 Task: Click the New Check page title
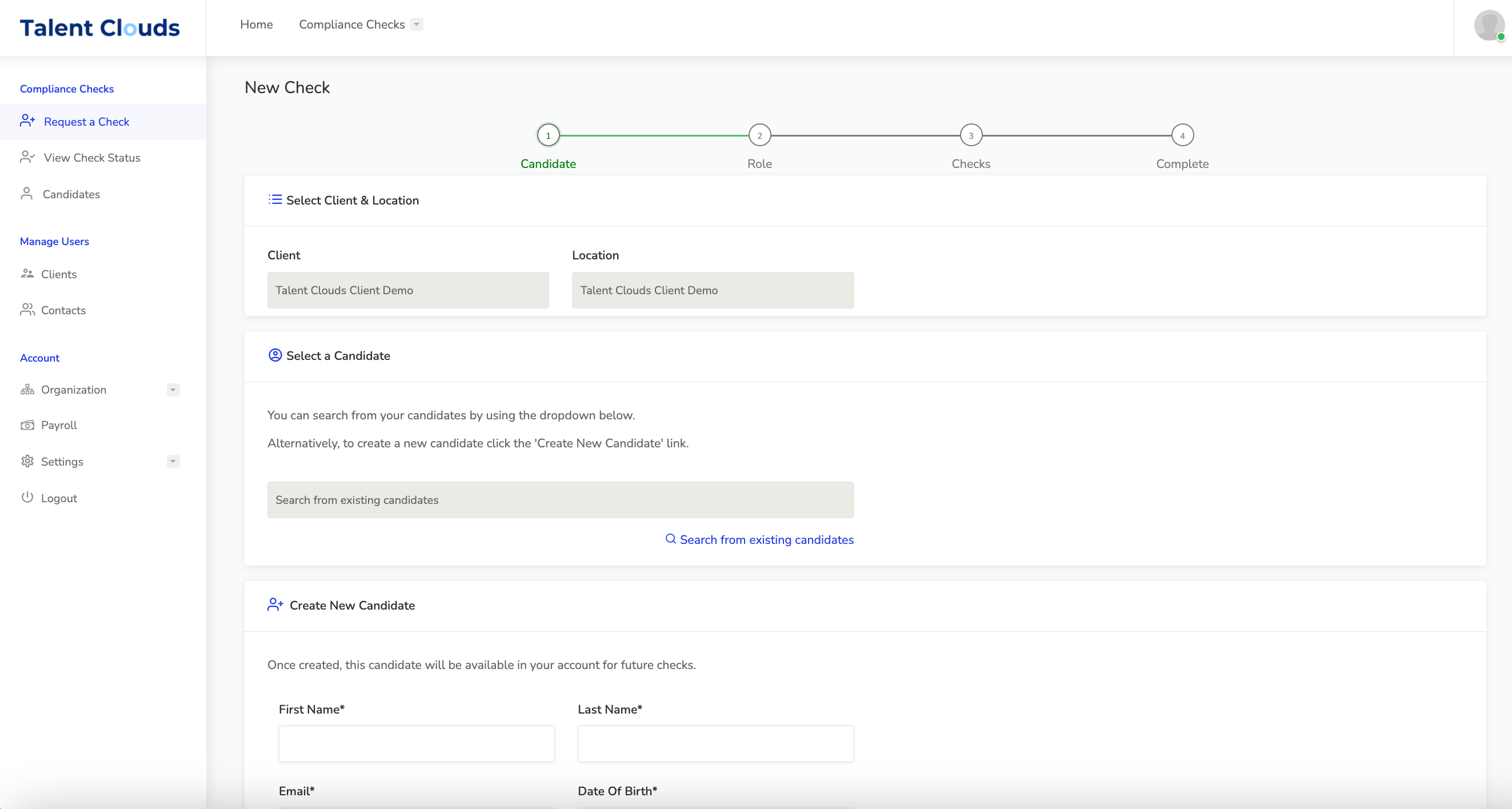pyautogui.click(x=287, y=87)
